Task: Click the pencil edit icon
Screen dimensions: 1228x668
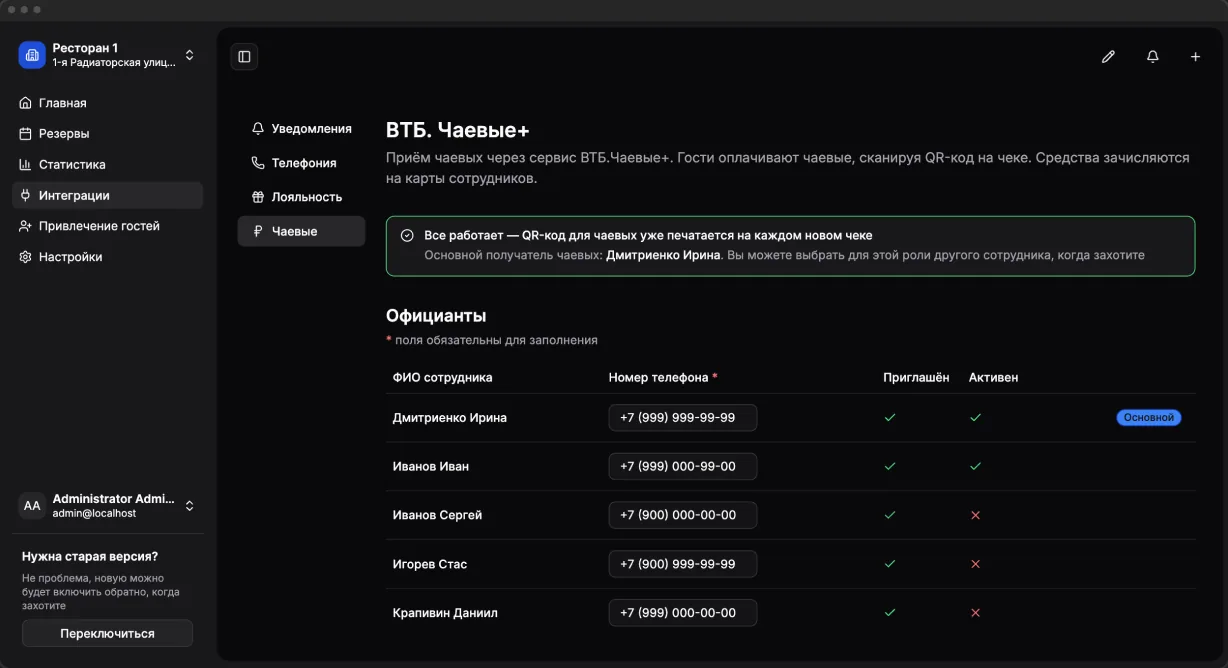Action: click(1108, 57)
